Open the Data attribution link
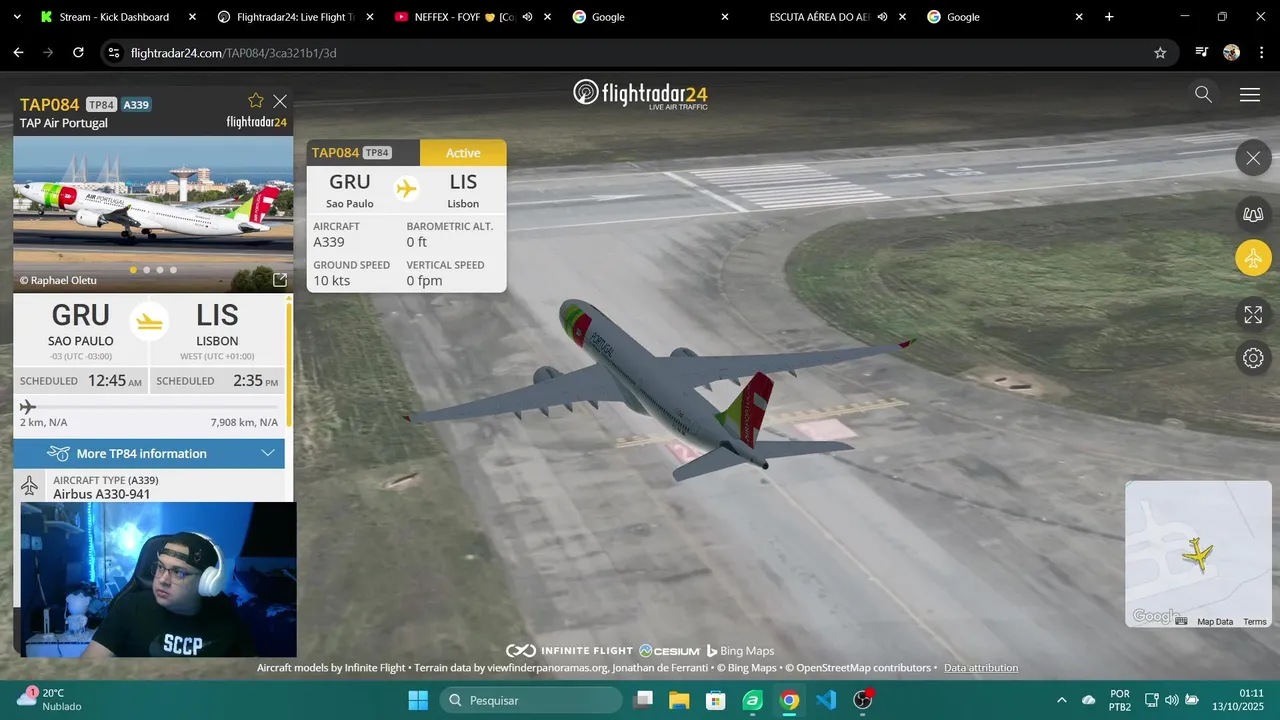 tap(981, 668)
